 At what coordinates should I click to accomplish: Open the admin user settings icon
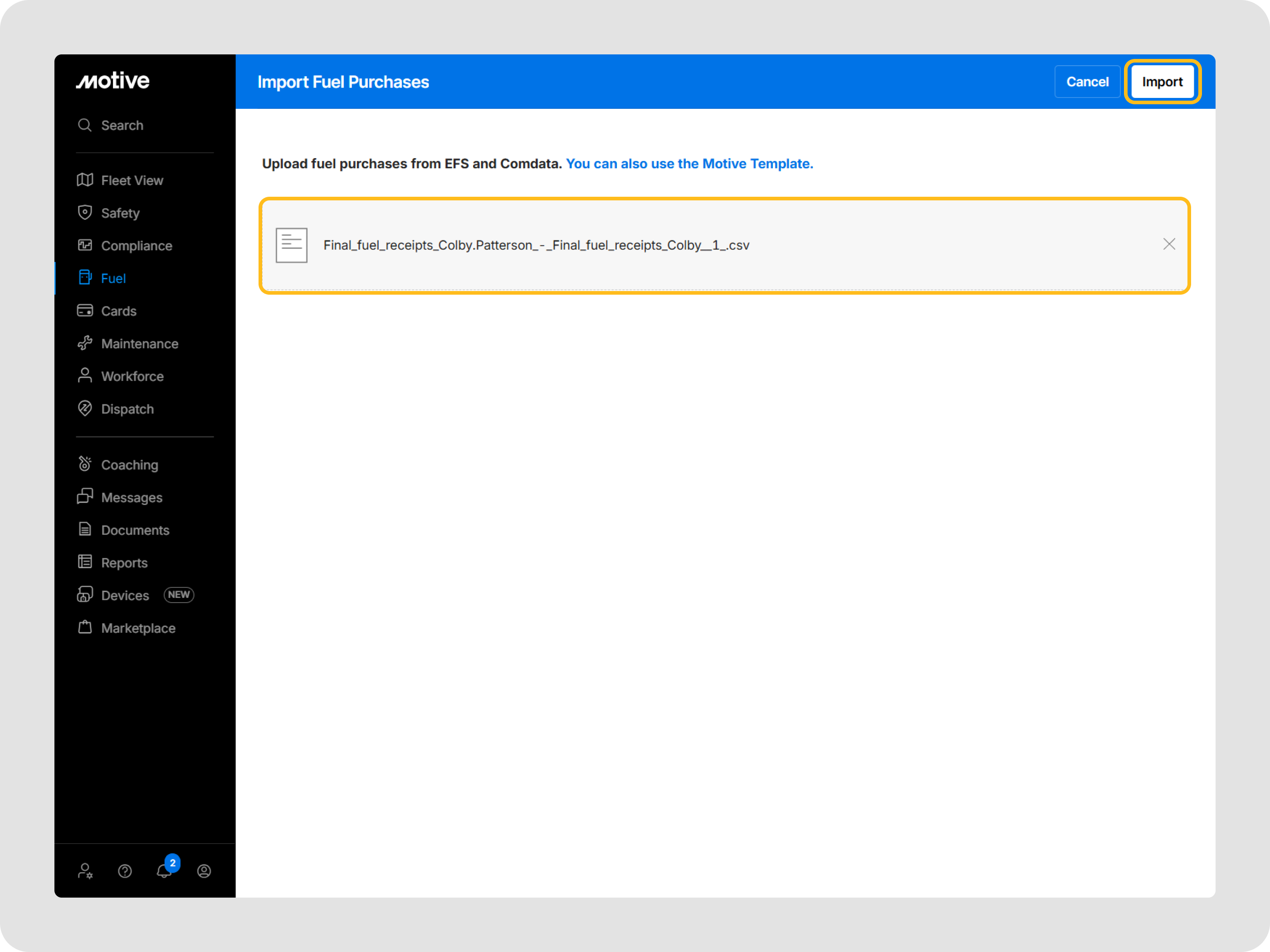point(85,870)
